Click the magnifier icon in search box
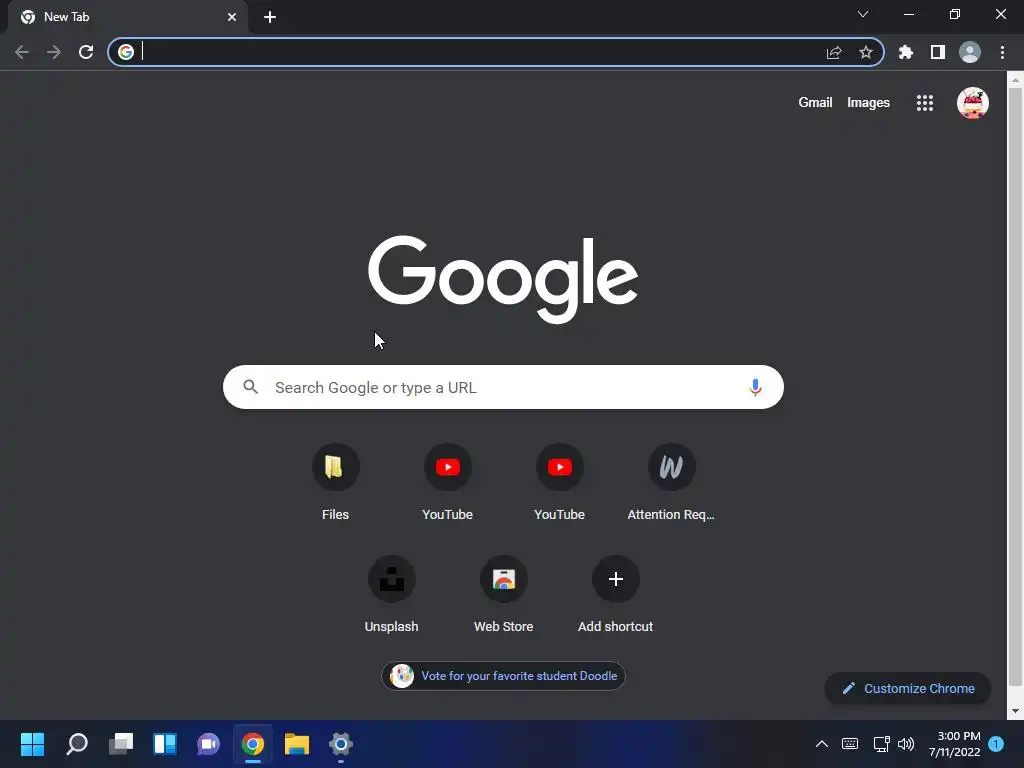Viewport: 1024px width, 768px height. click(x=251, y=387)
